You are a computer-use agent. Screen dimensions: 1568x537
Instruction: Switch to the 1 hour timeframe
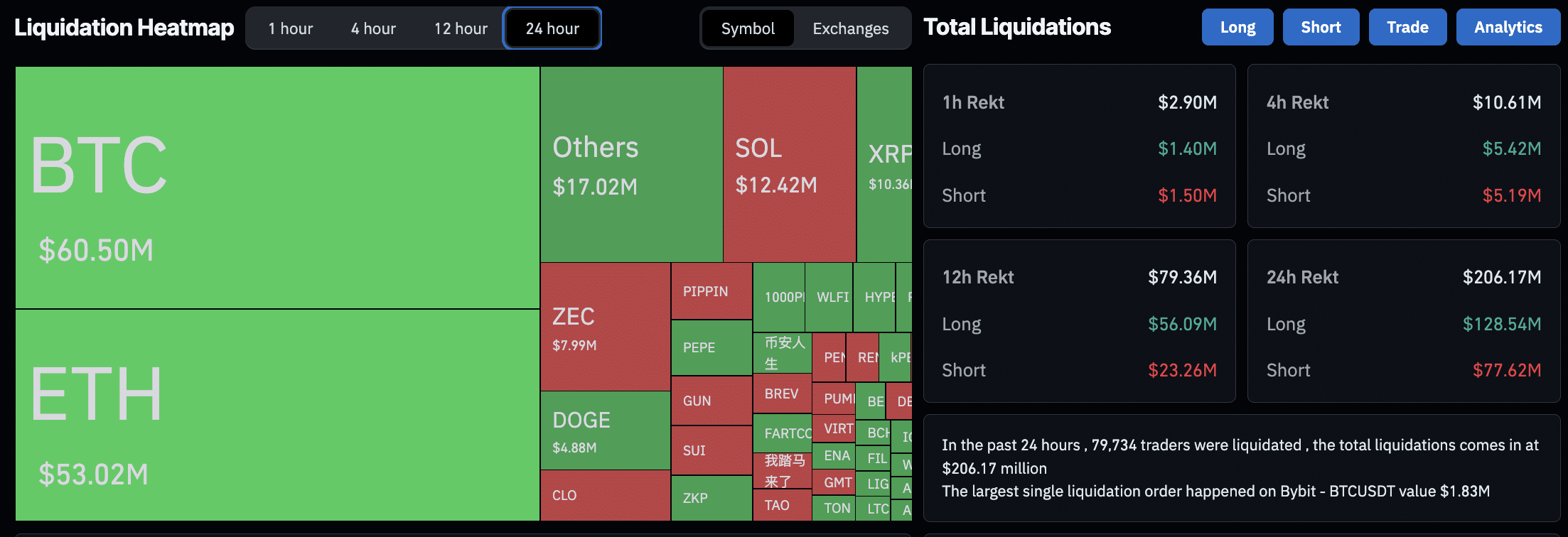click(290, 28)
